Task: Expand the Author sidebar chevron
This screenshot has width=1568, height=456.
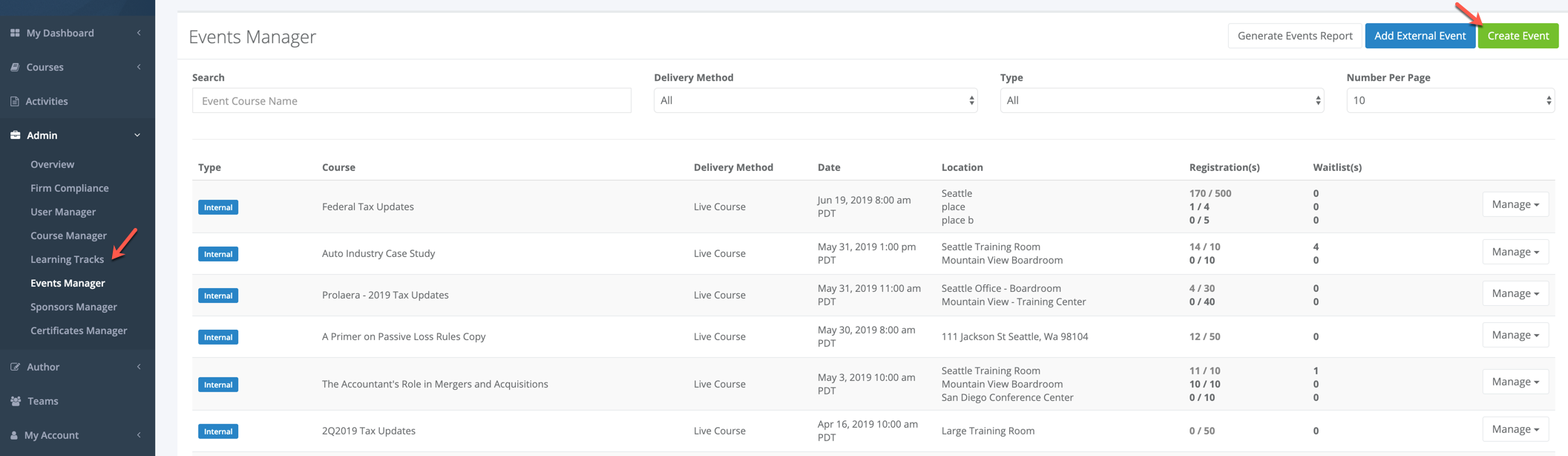Action: coord(139,367)
